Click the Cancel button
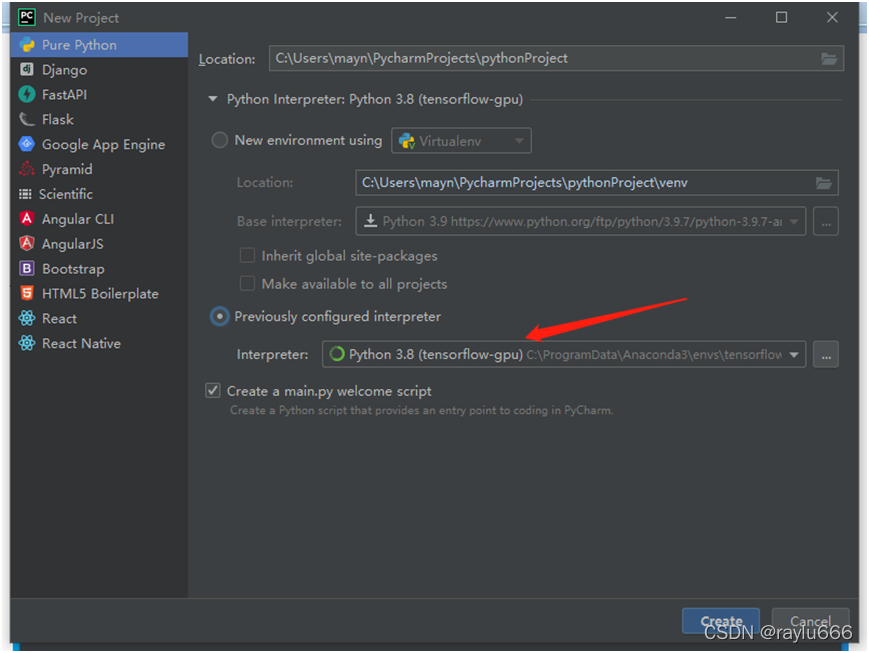This screenshot has width=869, height=653. click(x=810, y=621)
